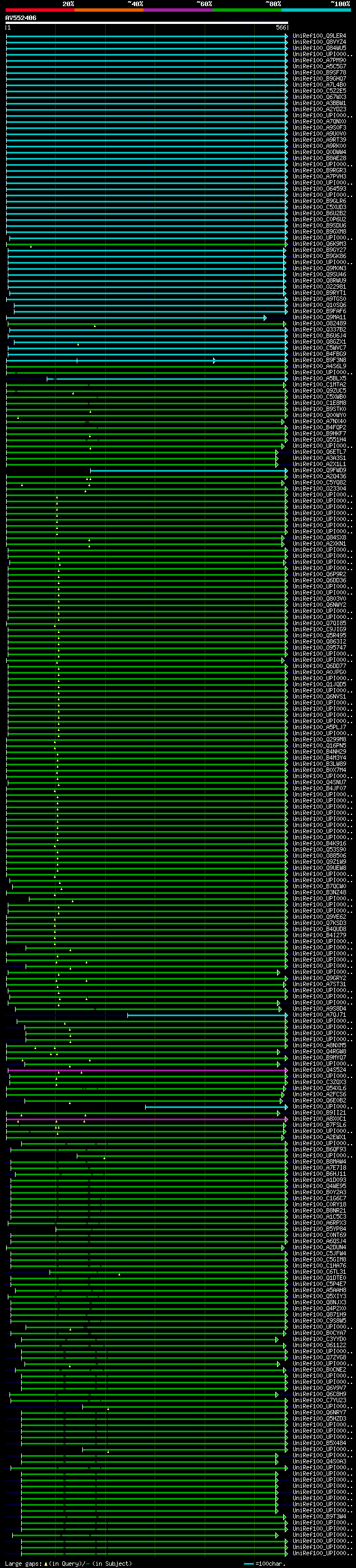This screenshot has height=1568, width=356.
Task: Click the purple ~60% identity legend bar
Action: click(179, 10)
